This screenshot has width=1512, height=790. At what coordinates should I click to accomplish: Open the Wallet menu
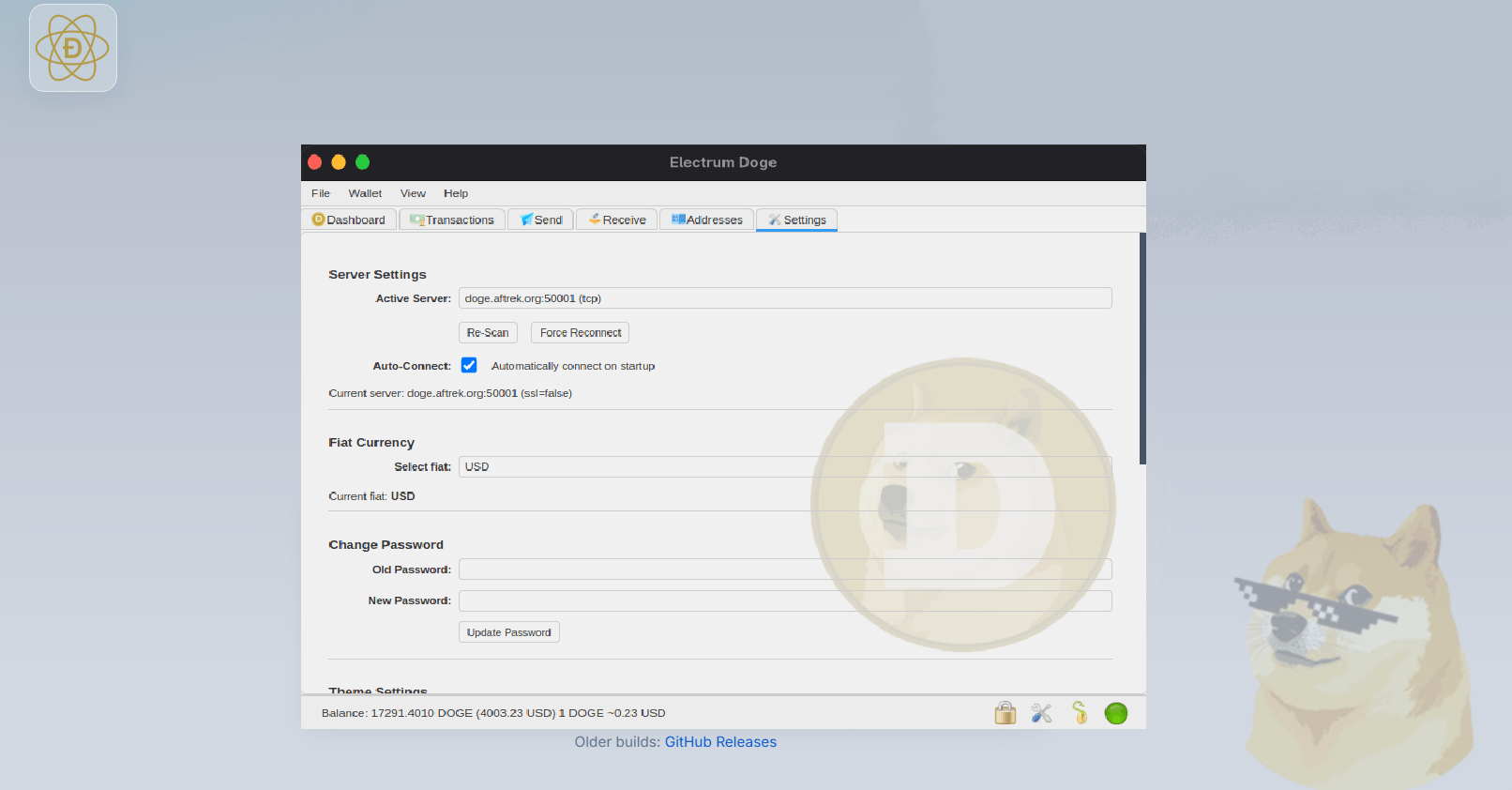tap(365, 193)
